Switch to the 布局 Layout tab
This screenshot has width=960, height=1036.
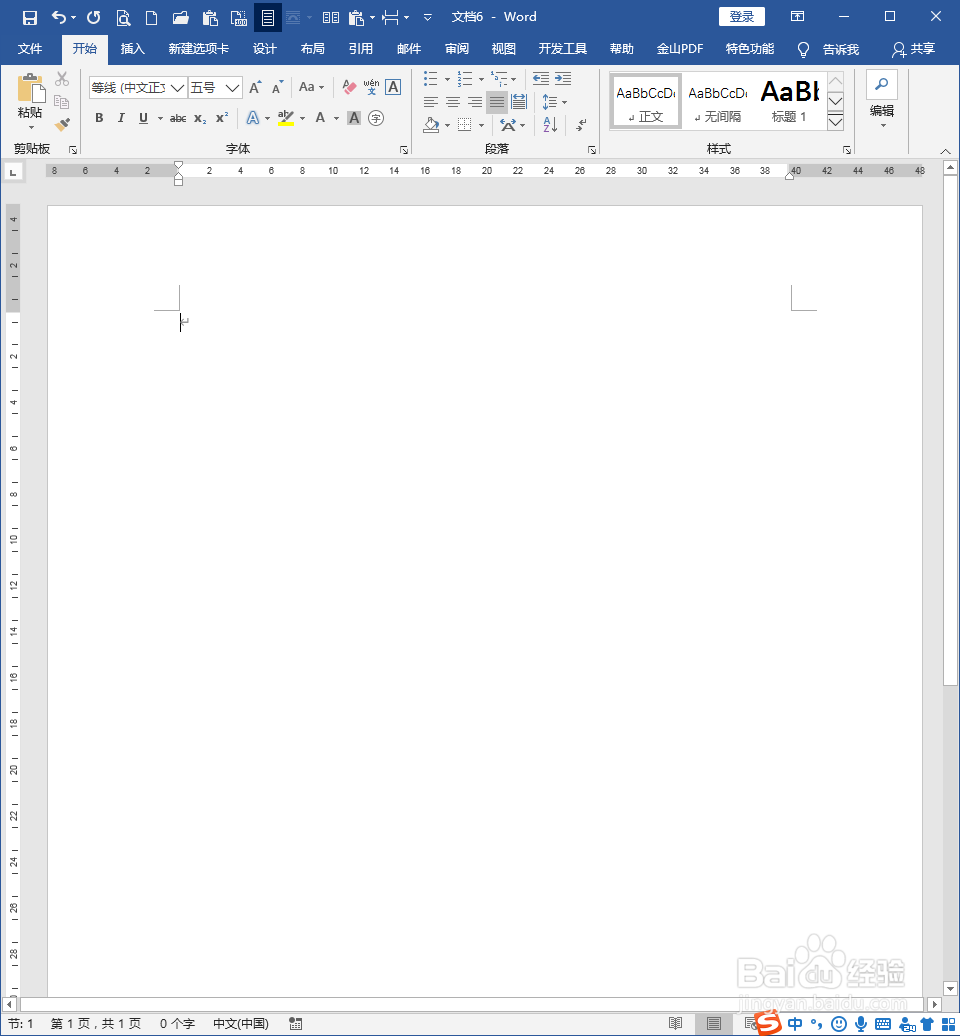tap(313, 49)
